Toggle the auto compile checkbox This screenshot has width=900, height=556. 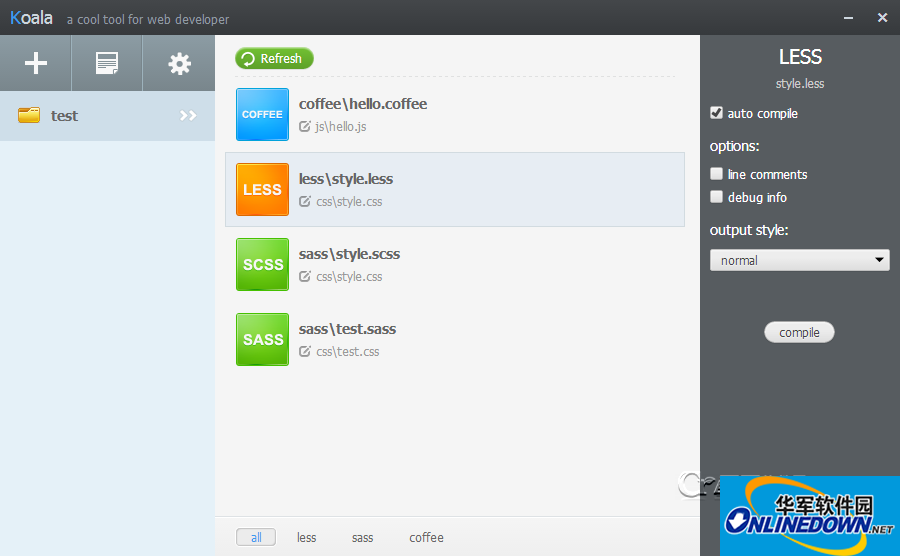click(716, 112)
